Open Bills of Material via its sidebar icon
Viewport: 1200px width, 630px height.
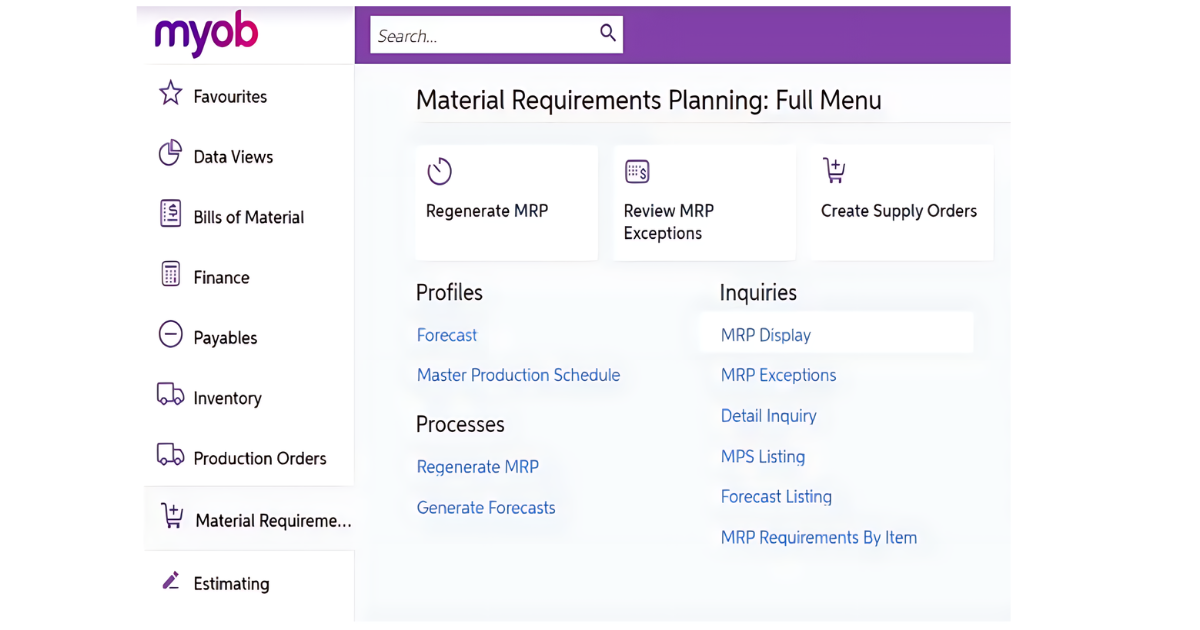170,216
